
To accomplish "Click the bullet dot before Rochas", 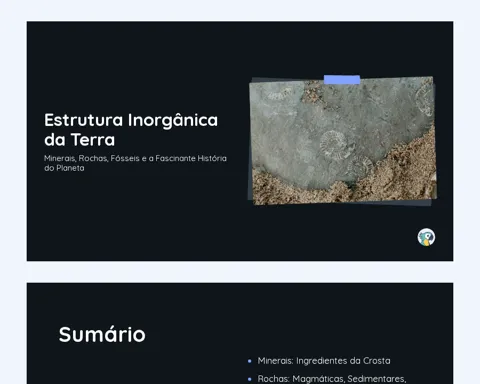I will [x=250, y=379].
